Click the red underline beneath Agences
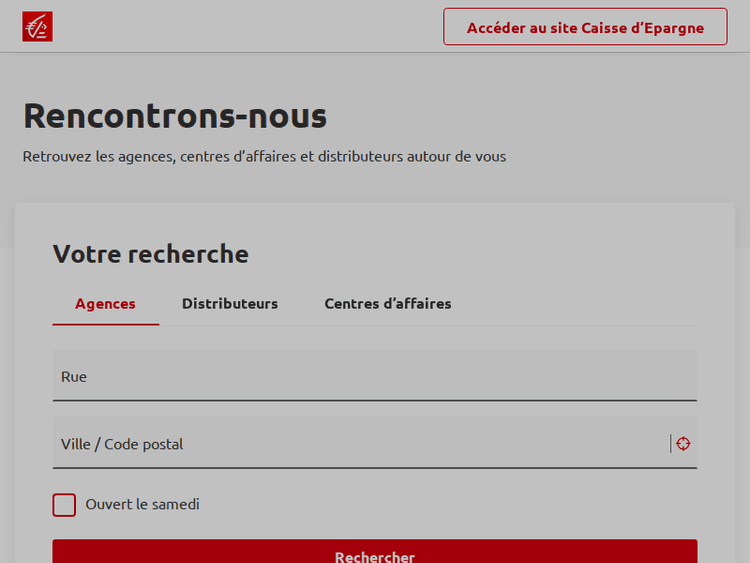This screenshot has height=563, width=750. pos(105,324)
